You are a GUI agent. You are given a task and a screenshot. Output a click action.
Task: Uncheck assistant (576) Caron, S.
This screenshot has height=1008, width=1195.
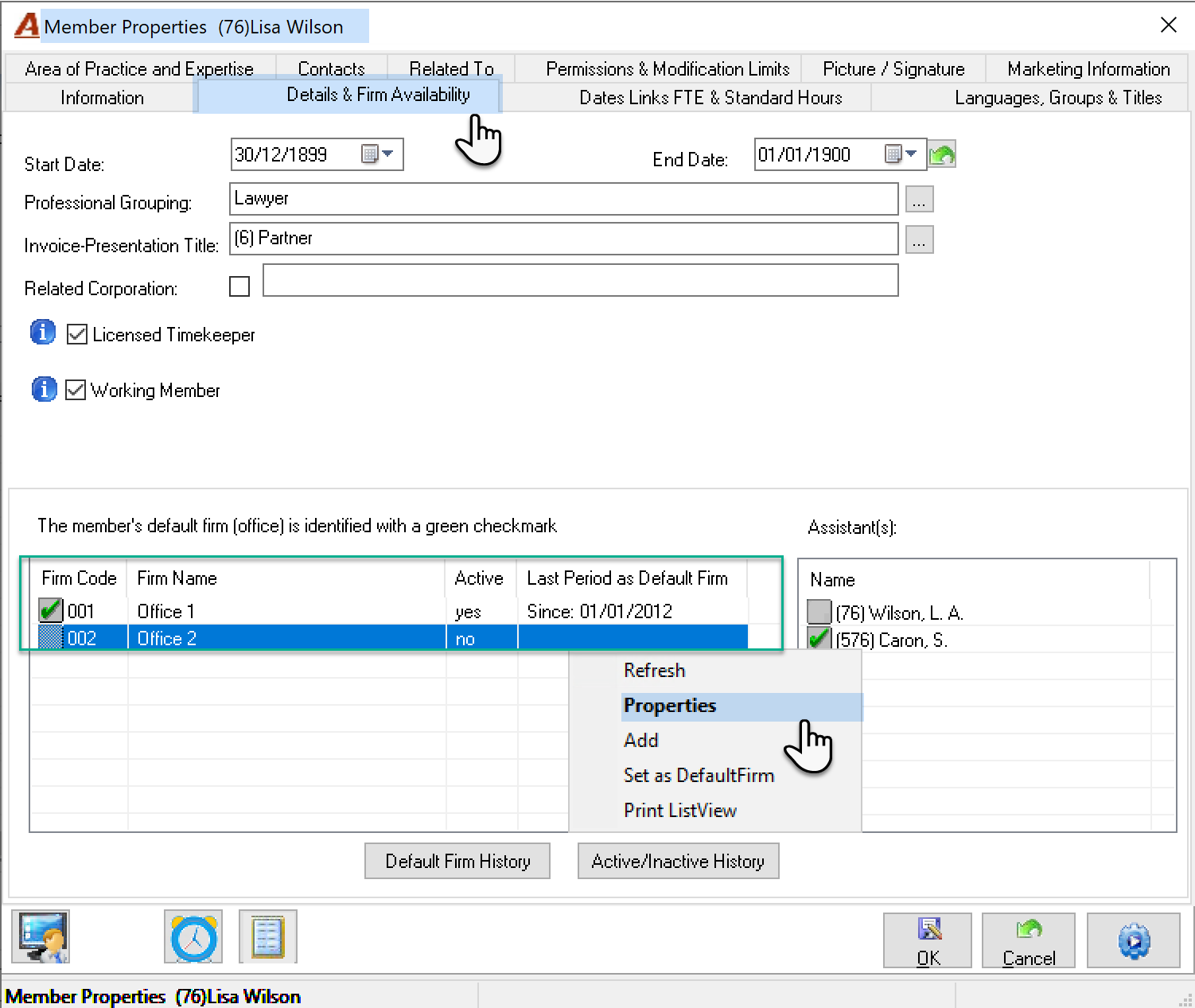tap(819, 639)
